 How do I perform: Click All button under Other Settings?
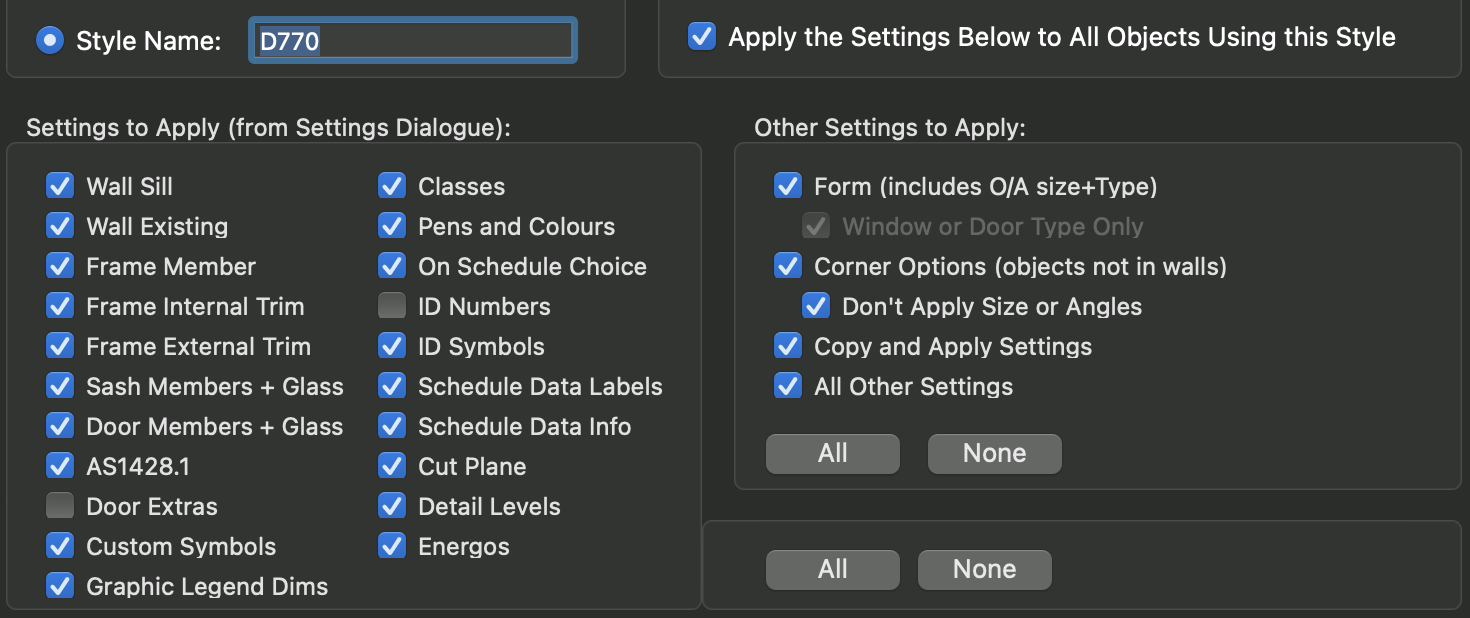click(x=832, y=454)
